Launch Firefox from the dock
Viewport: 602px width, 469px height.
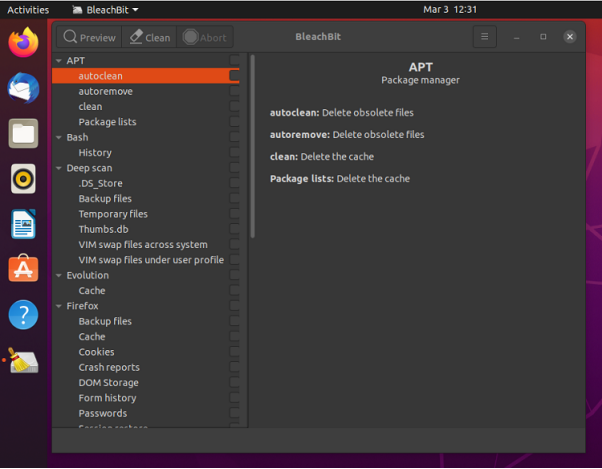23,43
